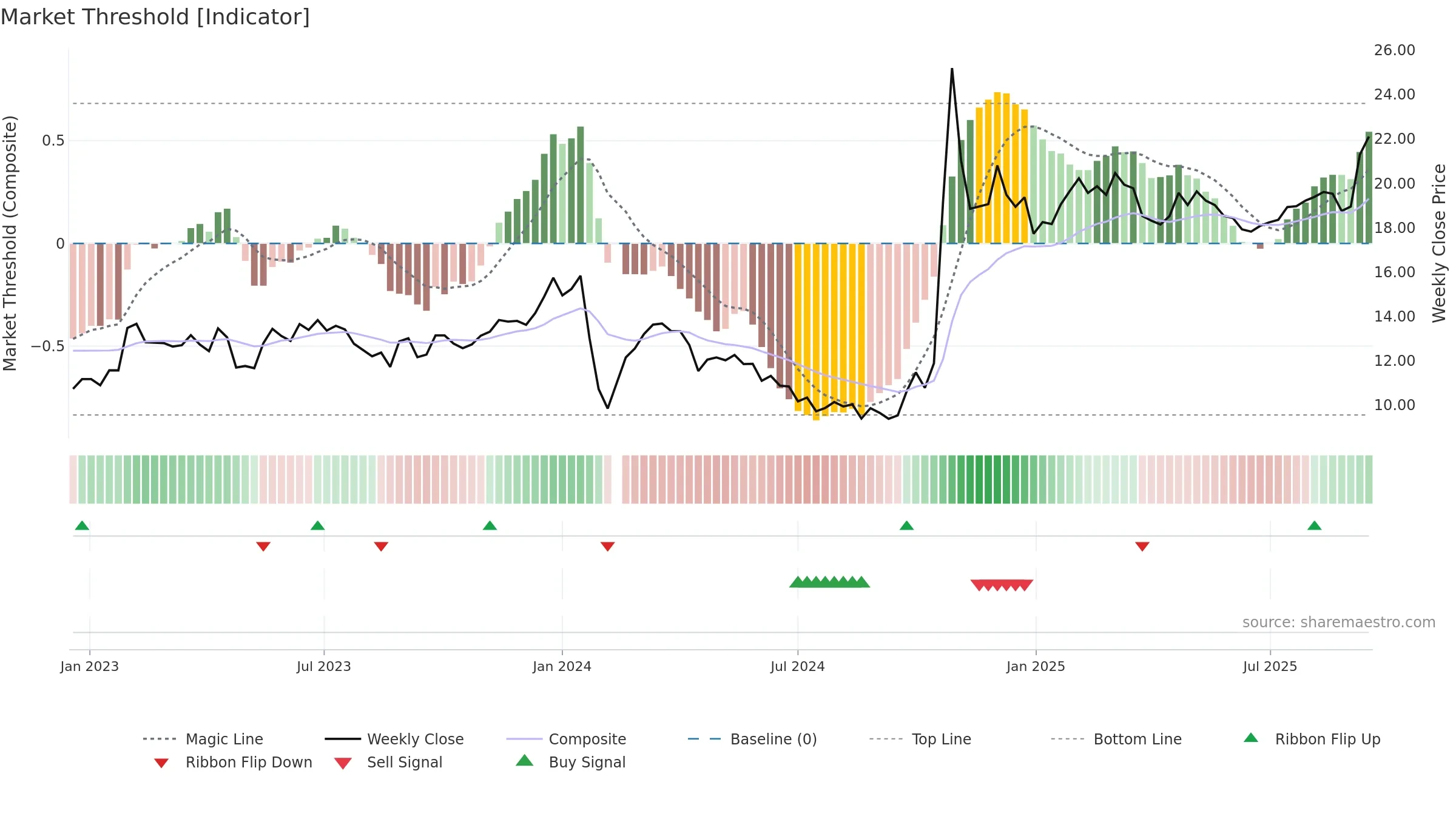Click the red Sell Signal legend triangle
This screenshot has height=819, width=1456.
(x=343, y=763)
